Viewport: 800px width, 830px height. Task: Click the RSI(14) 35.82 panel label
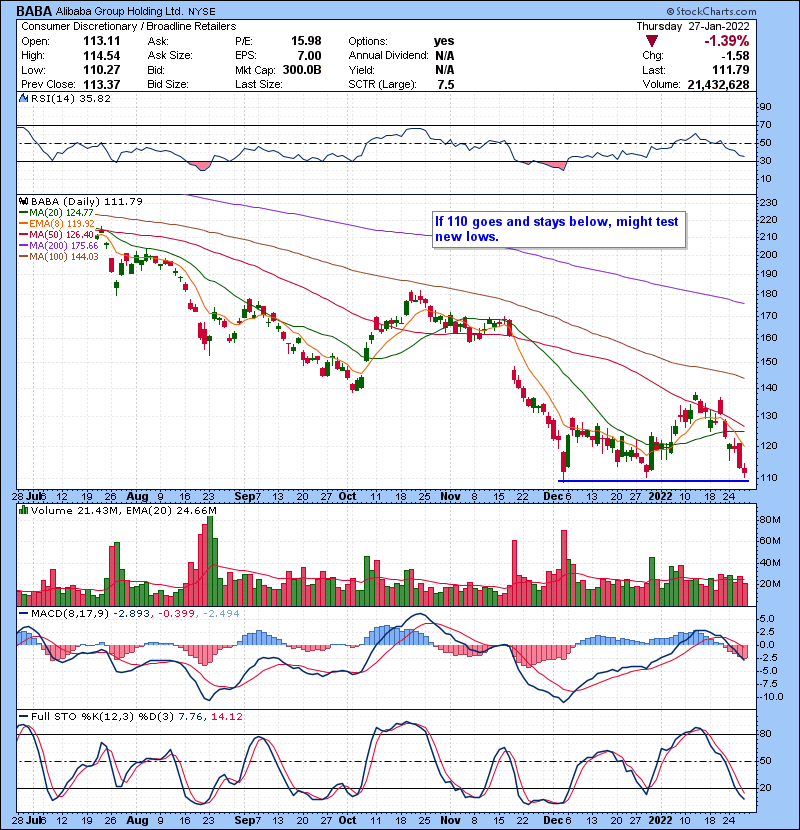click(x=70, y=98)
